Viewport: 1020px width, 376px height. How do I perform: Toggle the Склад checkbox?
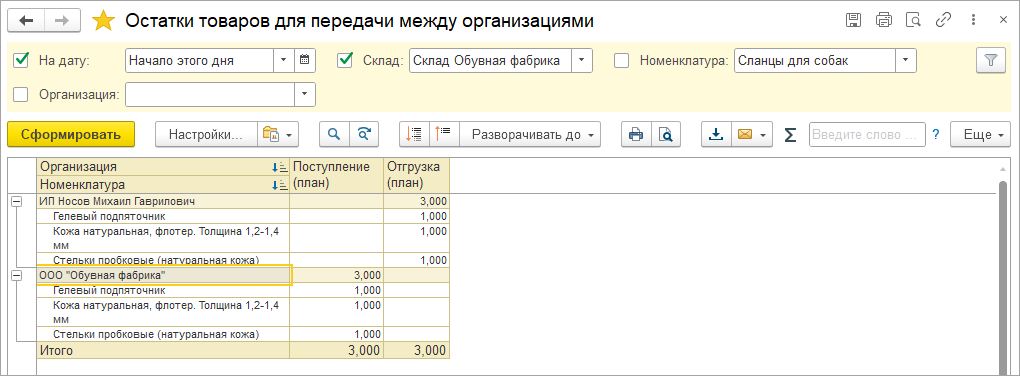point(345,60)
